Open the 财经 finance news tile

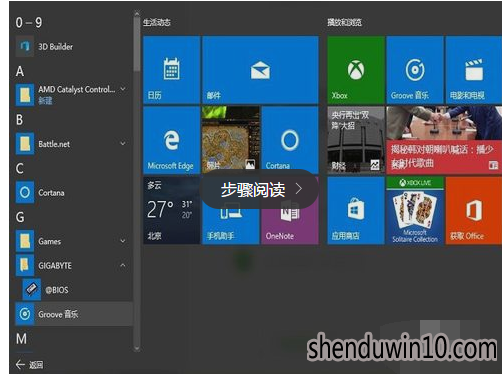pos(356,140)
